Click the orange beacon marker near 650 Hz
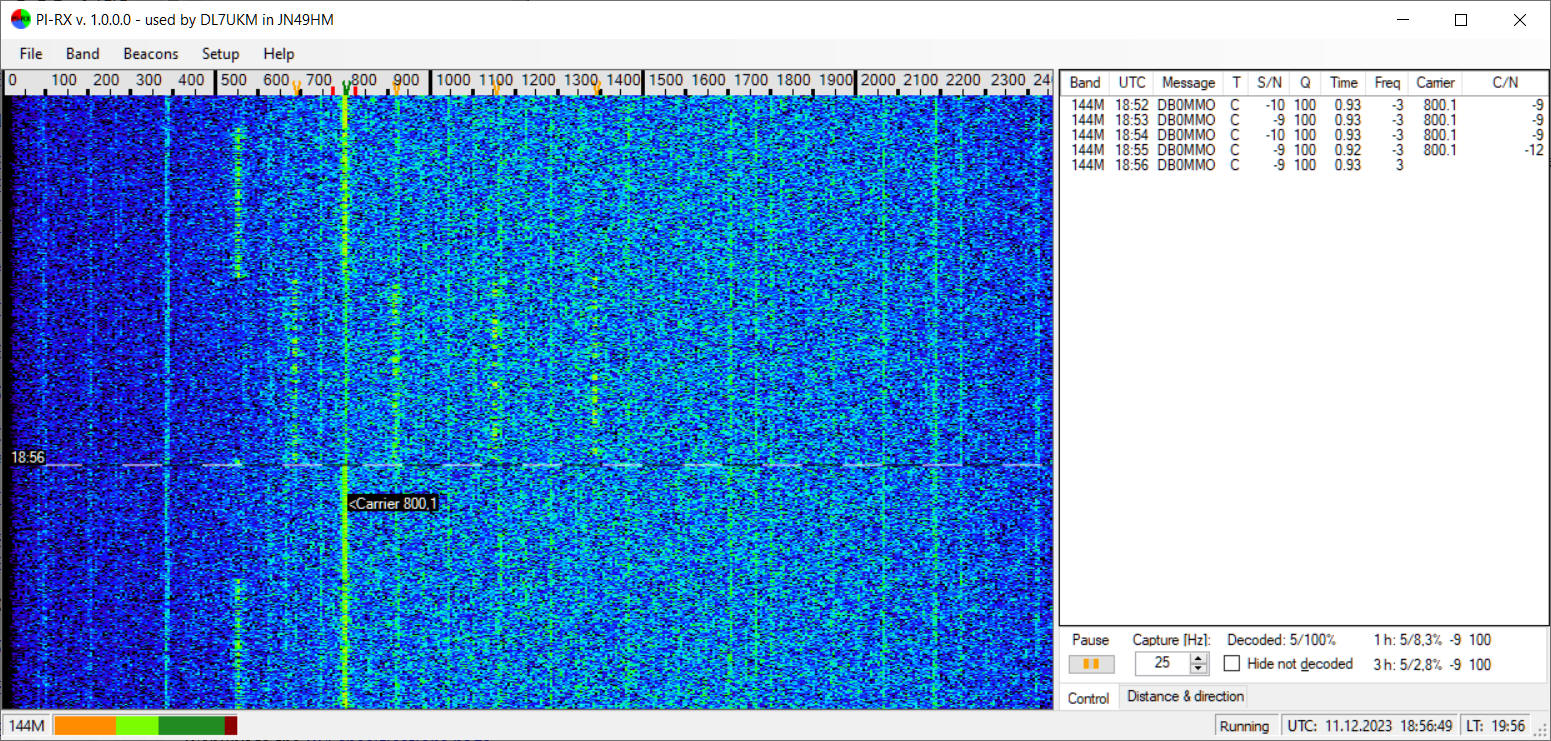Image resolution: width=1551 pixels, height=741 pixels. coord(297,88)
